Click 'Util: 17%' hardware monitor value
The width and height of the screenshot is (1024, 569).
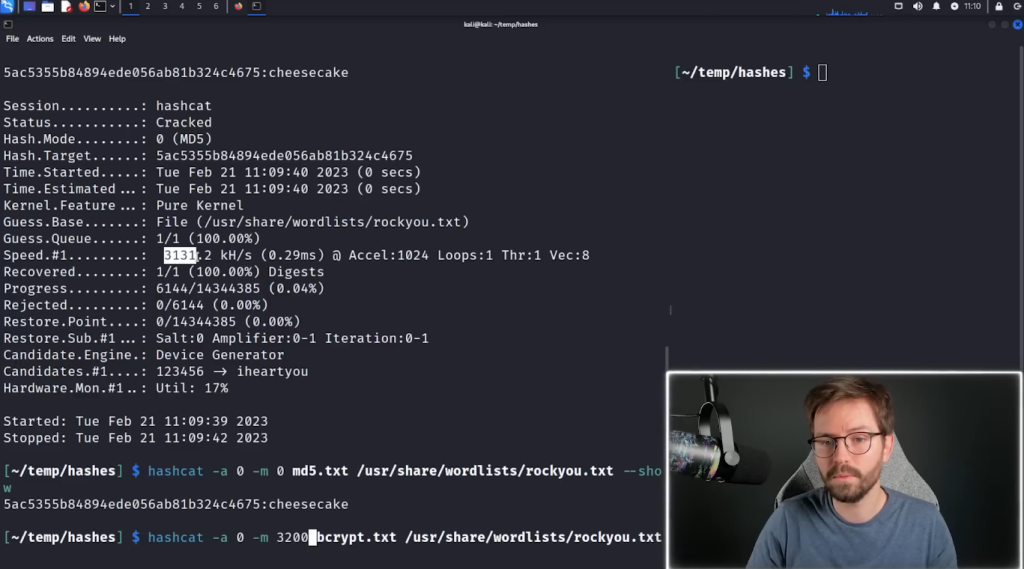click(x=192, y=388)
